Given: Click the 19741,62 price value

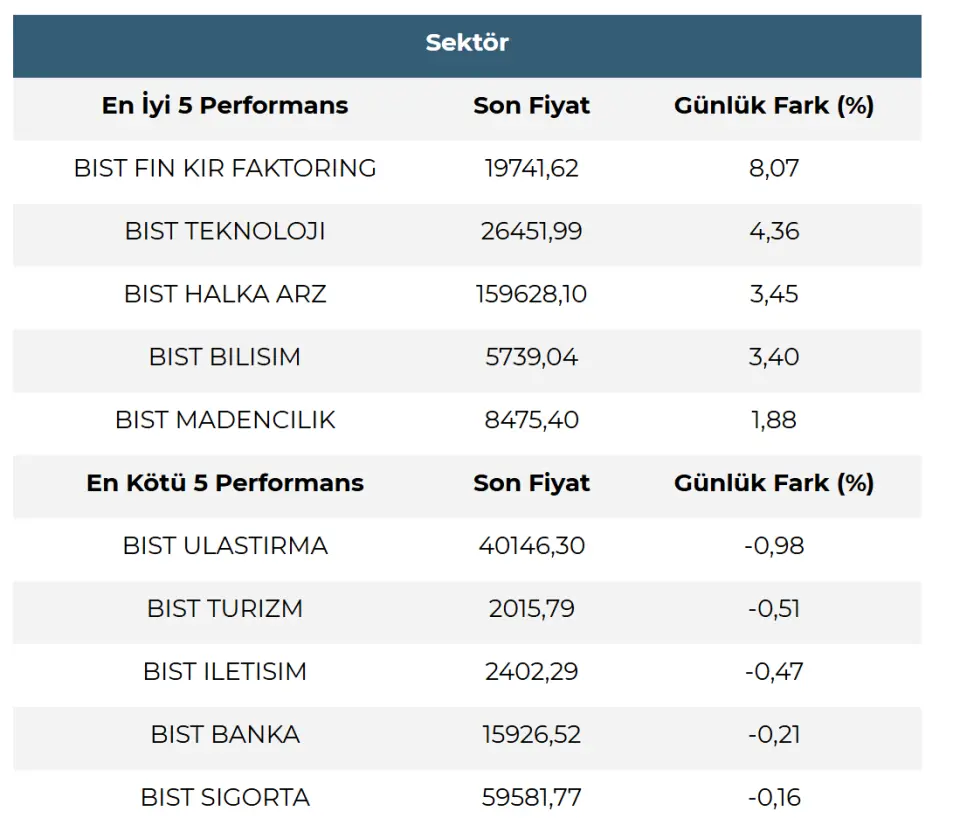Looking at the screenshot, I should (531, 168).
